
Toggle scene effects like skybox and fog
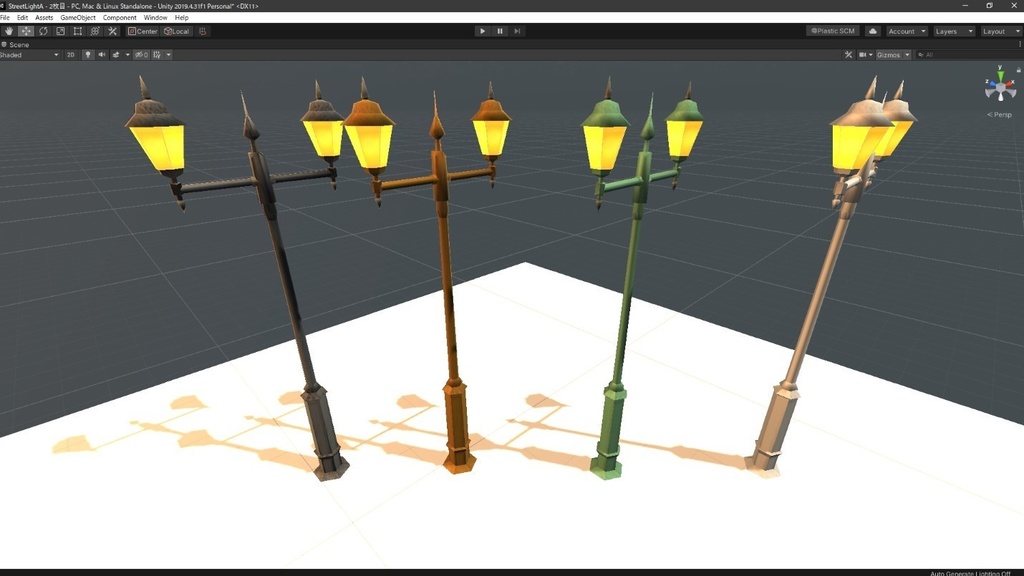[x=116, y=55]
